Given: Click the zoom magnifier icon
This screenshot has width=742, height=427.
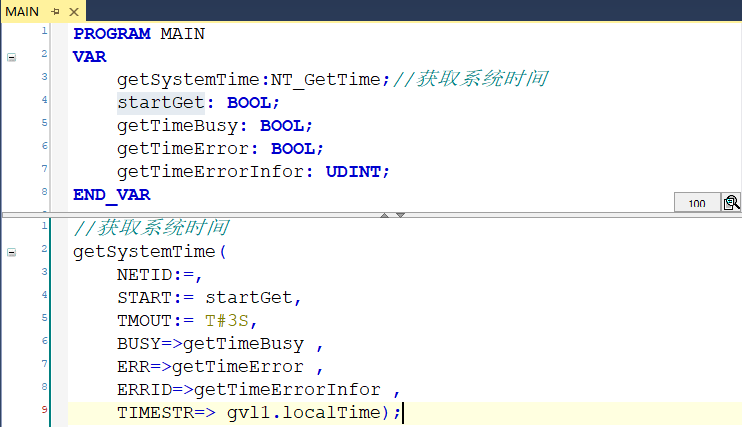Looking at the screenshot, I should [x=731, y=203].
